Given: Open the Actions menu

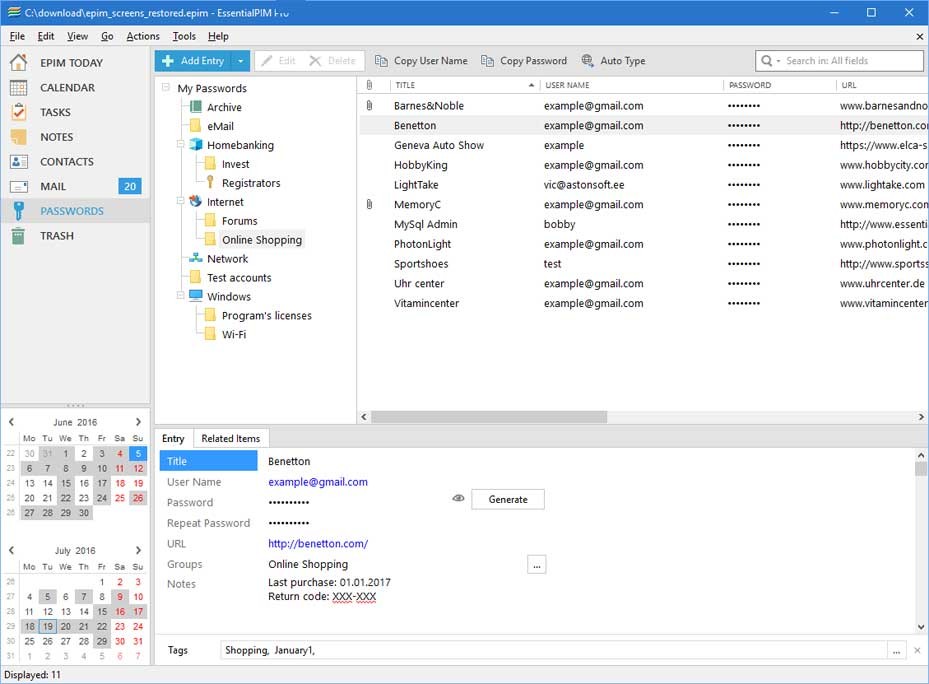Looking at the screenshot, I should click(x=143, y=36).
